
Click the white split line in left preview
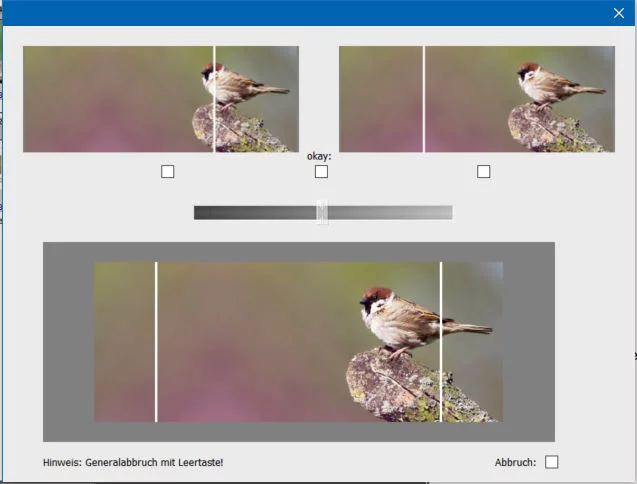click(x=214, y=99)
